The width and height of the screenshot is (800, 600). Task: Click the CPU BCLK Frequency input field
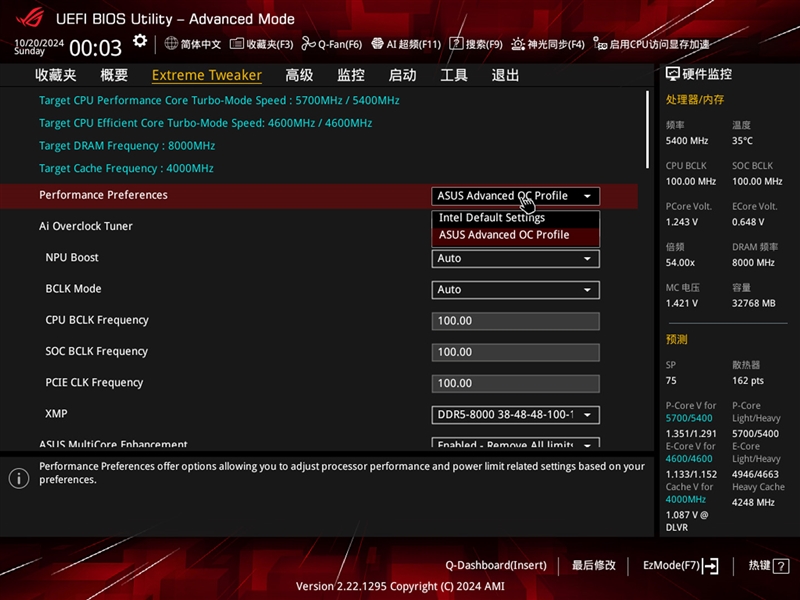514,320
